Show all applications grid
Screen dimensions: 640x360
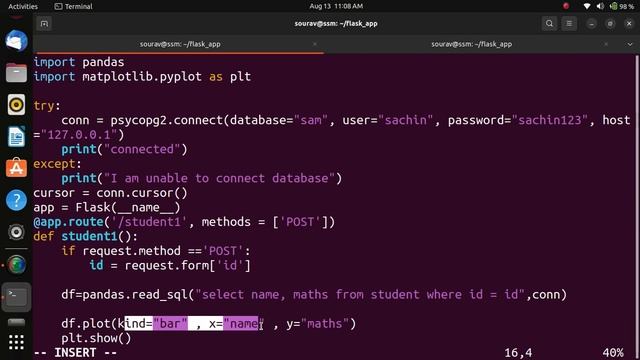click(16, 342)
